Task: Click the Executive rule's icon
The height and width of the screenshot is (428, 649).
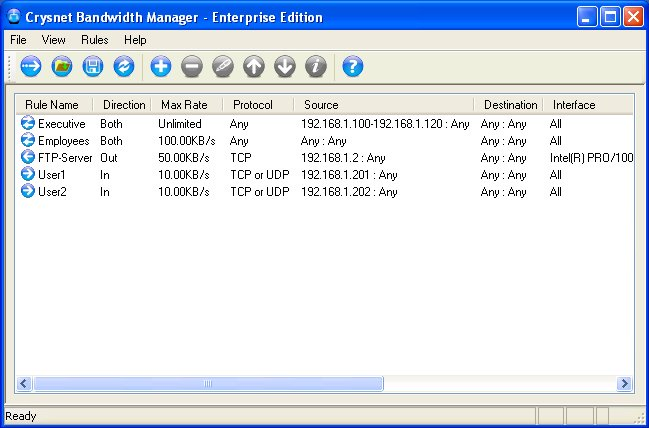Action: click(x=28, y=123)
